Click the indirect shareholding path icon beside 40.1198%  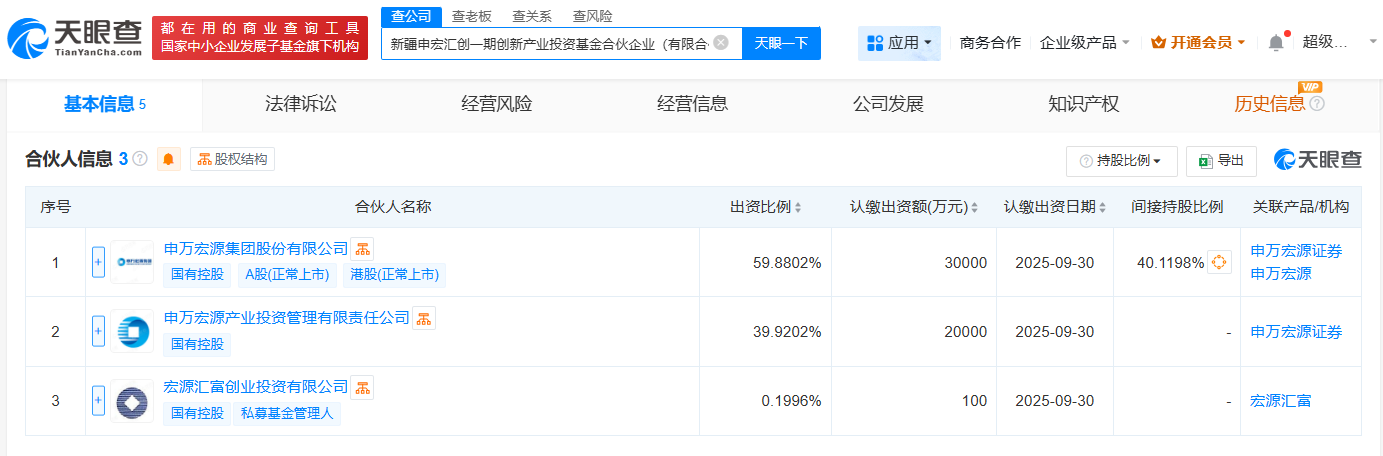point(1219,263)
